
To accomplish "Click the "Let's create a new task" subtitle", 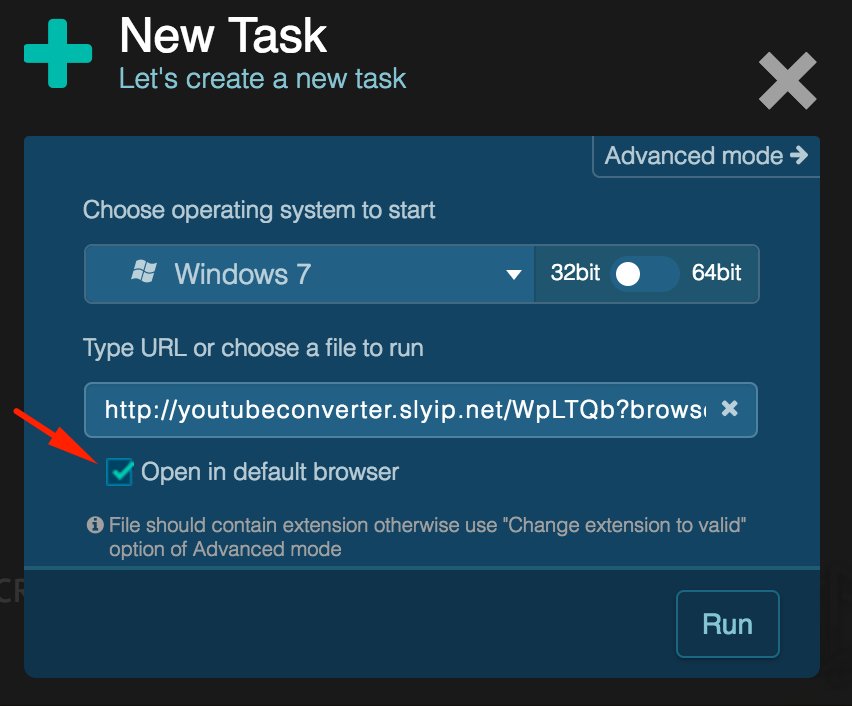I will [x=262, y=79].
